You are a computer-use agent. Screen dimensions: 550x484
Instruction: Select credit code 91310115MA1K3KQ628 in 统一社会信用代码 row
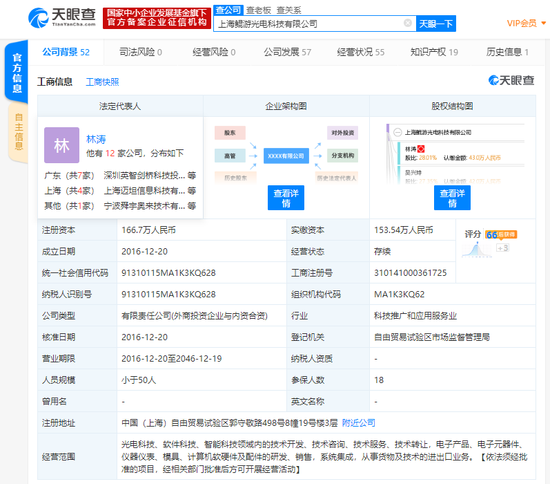pos(168,273)
